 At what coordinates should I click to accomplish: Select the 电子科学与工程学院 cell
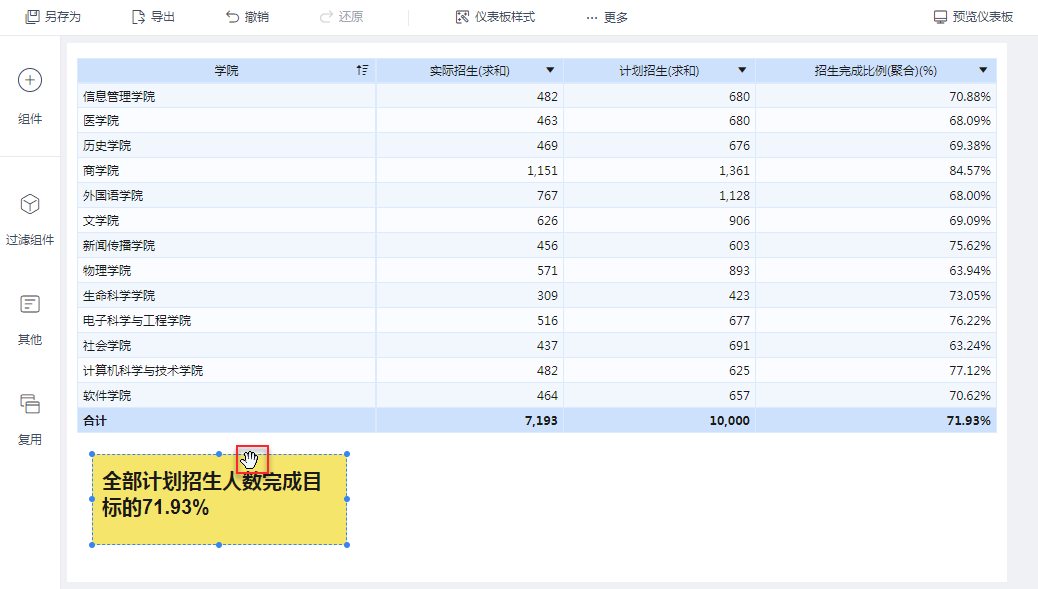(226, 320)
